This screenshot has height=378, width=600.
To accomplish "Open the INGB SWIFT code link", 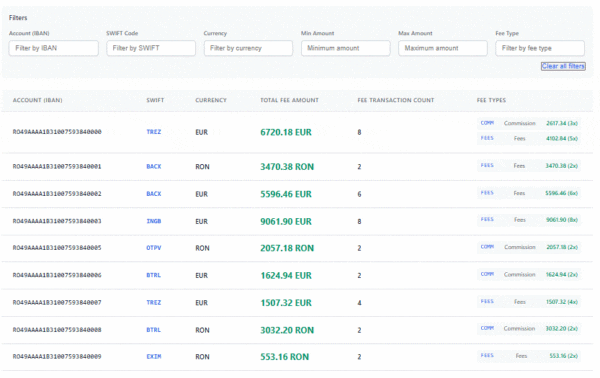I will coord(153,221).
